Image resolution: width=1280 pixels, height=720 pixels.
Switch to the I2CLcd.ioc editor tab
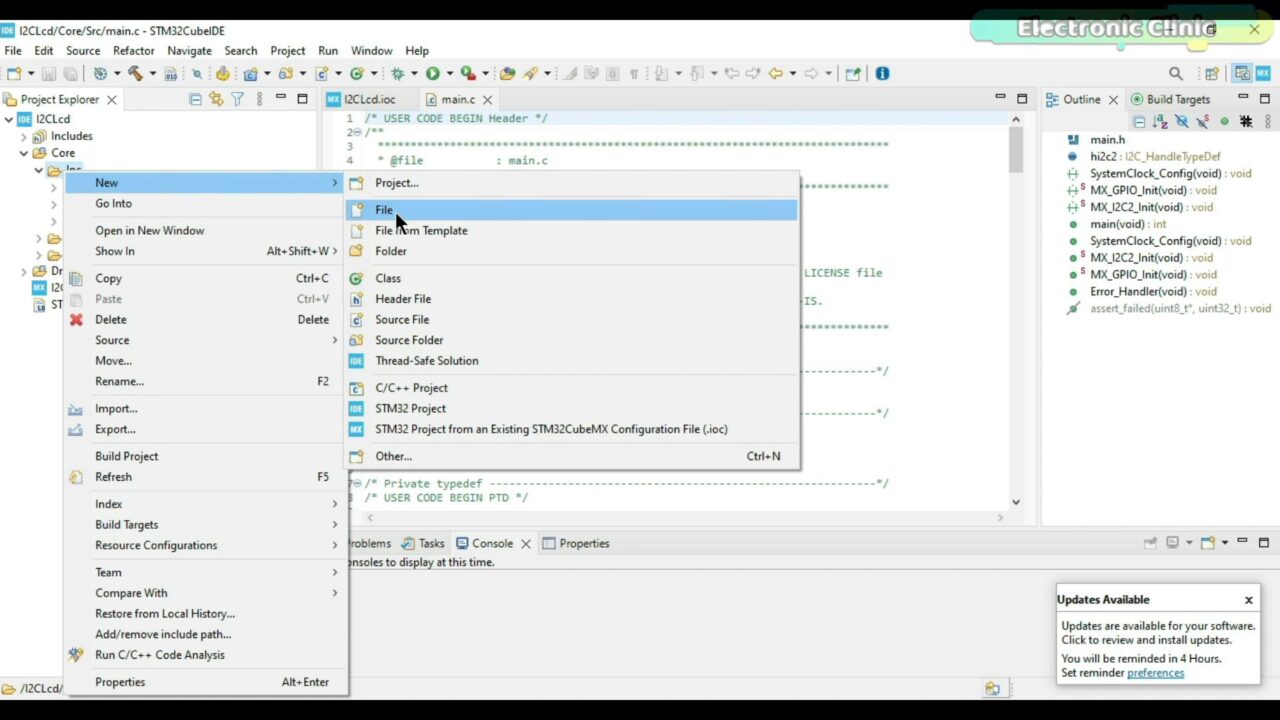(369, 99)
